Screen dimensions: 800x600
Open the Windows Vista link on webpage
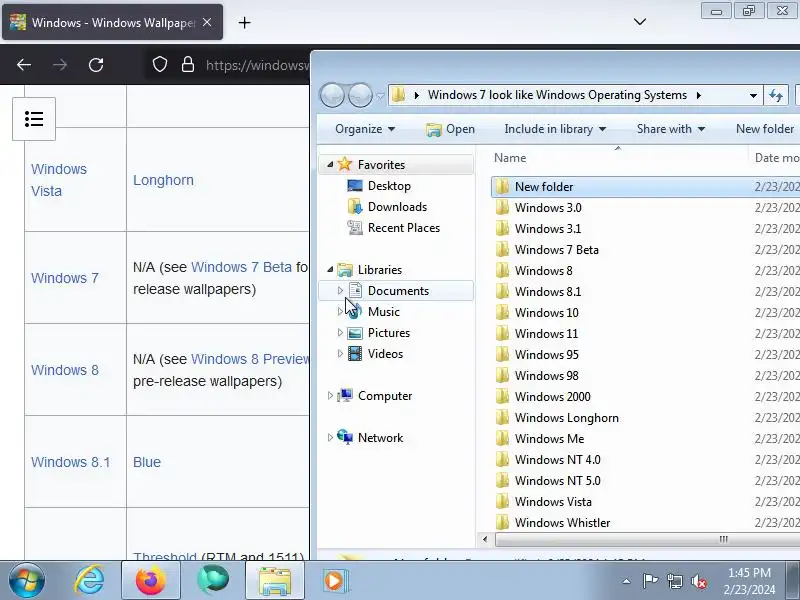pyautogui.click(x=59, y=180)
